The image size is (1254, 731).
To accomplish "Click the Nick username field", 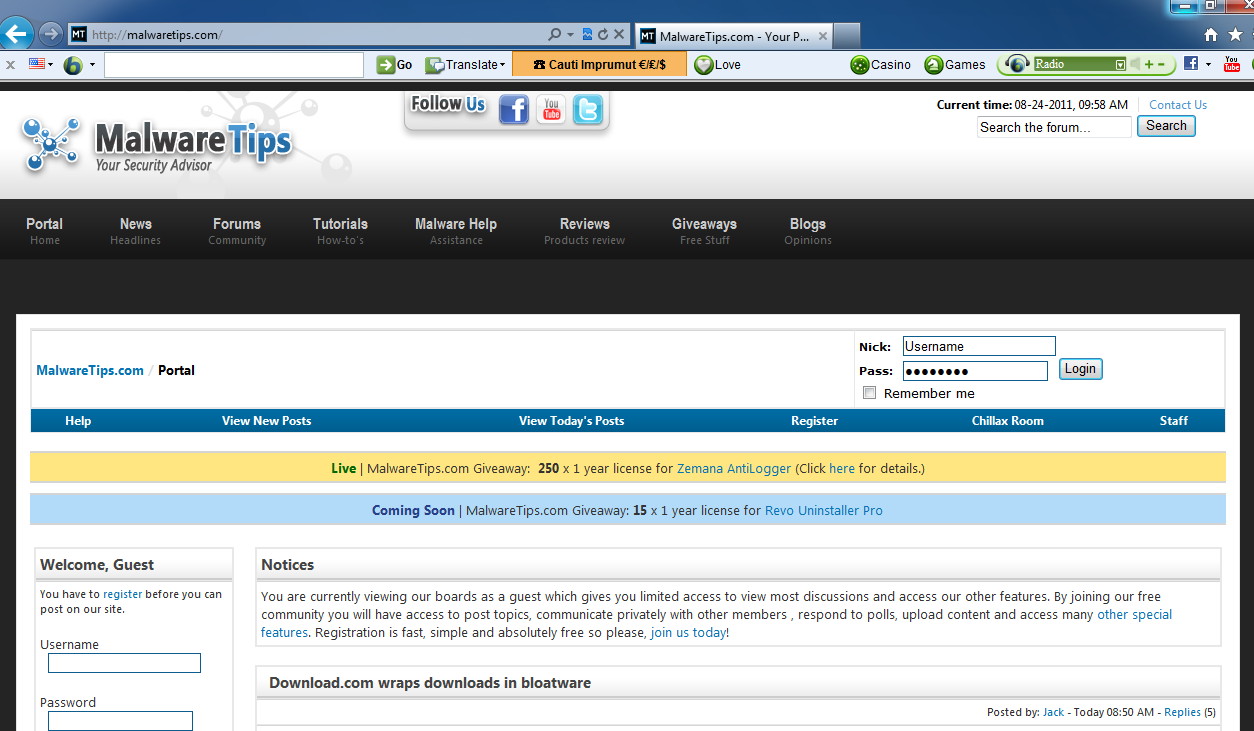I will [x=979, y=346].
